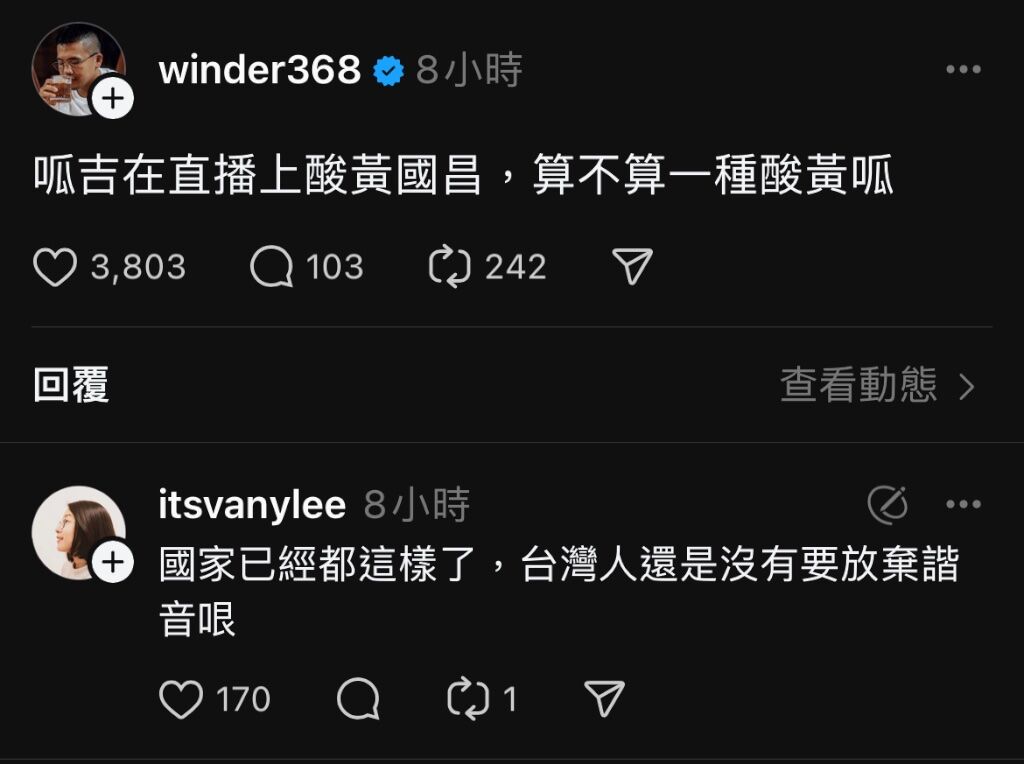Open more options for itsvanylee's reply
1024x764 pixels.
964,504
